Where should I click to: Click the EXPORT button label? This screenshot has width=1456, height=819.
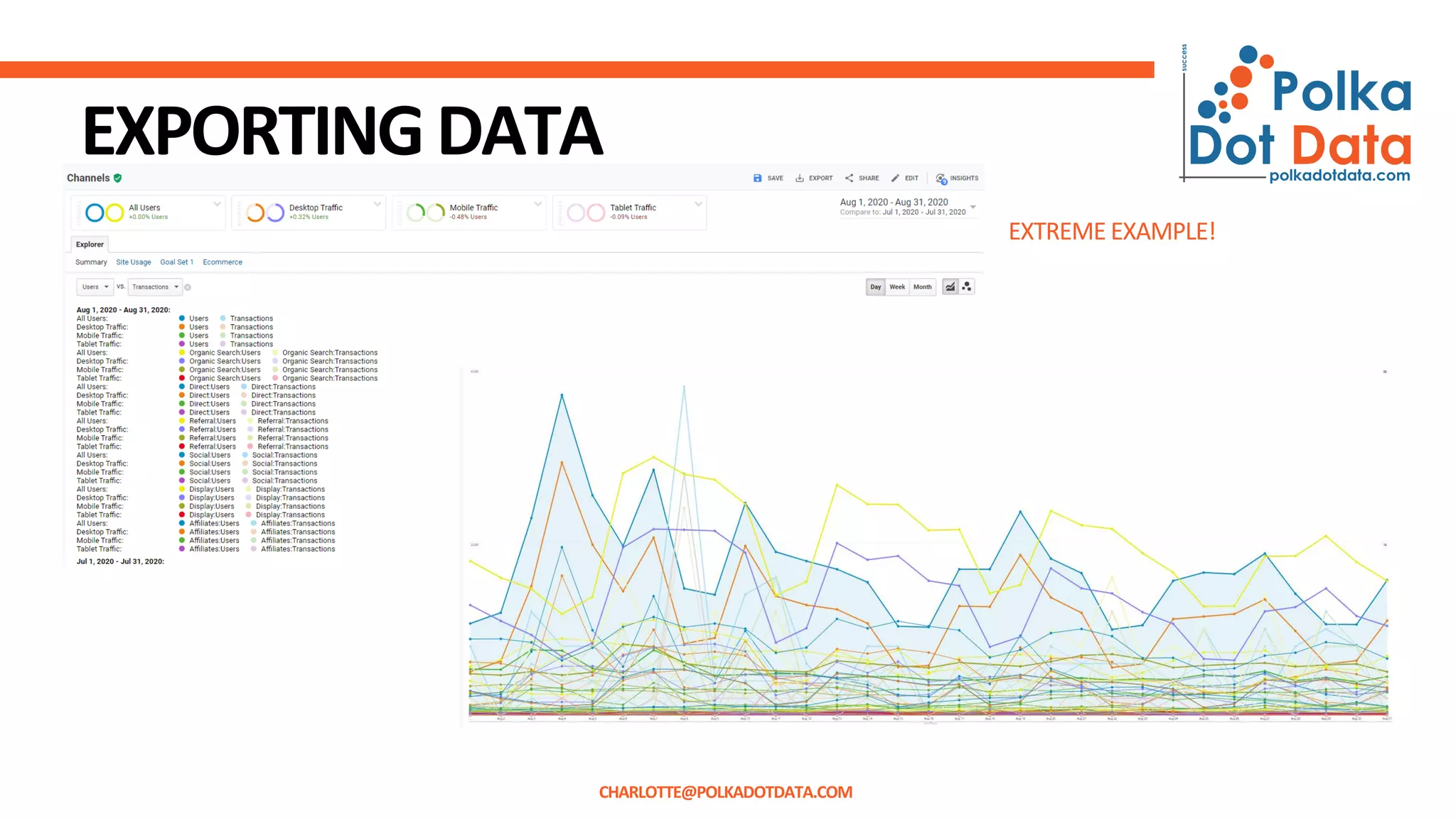click(821, 178)
